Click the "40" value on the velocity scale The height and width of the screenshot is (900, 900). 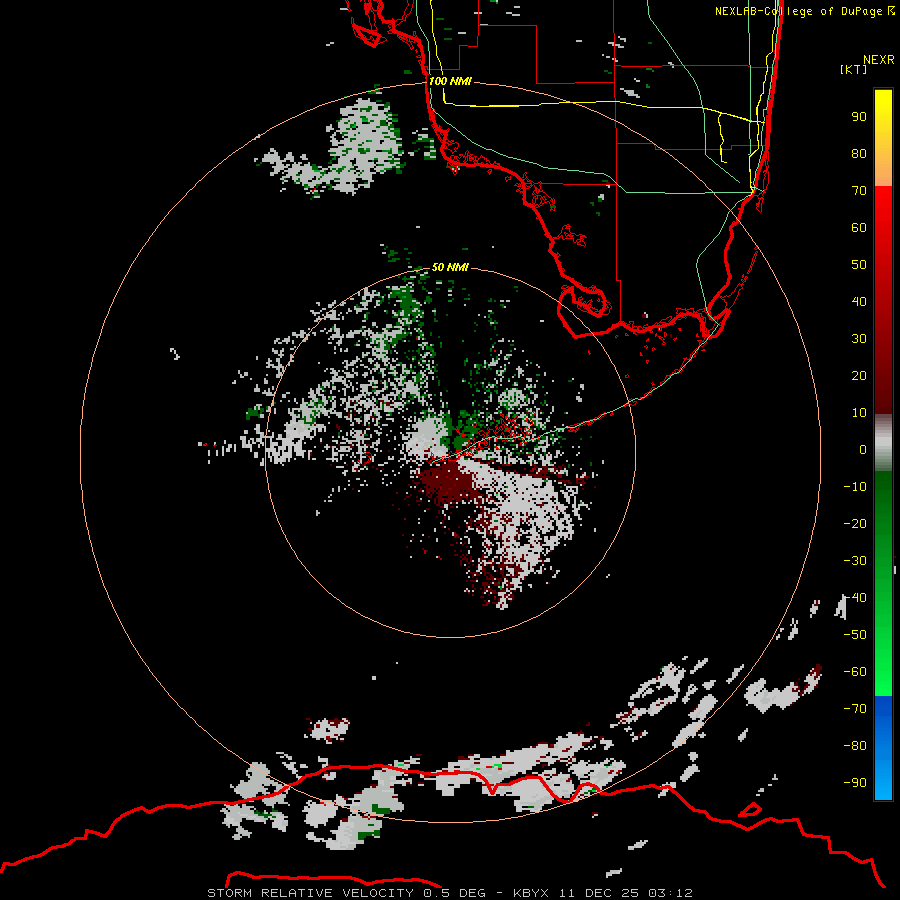pos(859,302)
